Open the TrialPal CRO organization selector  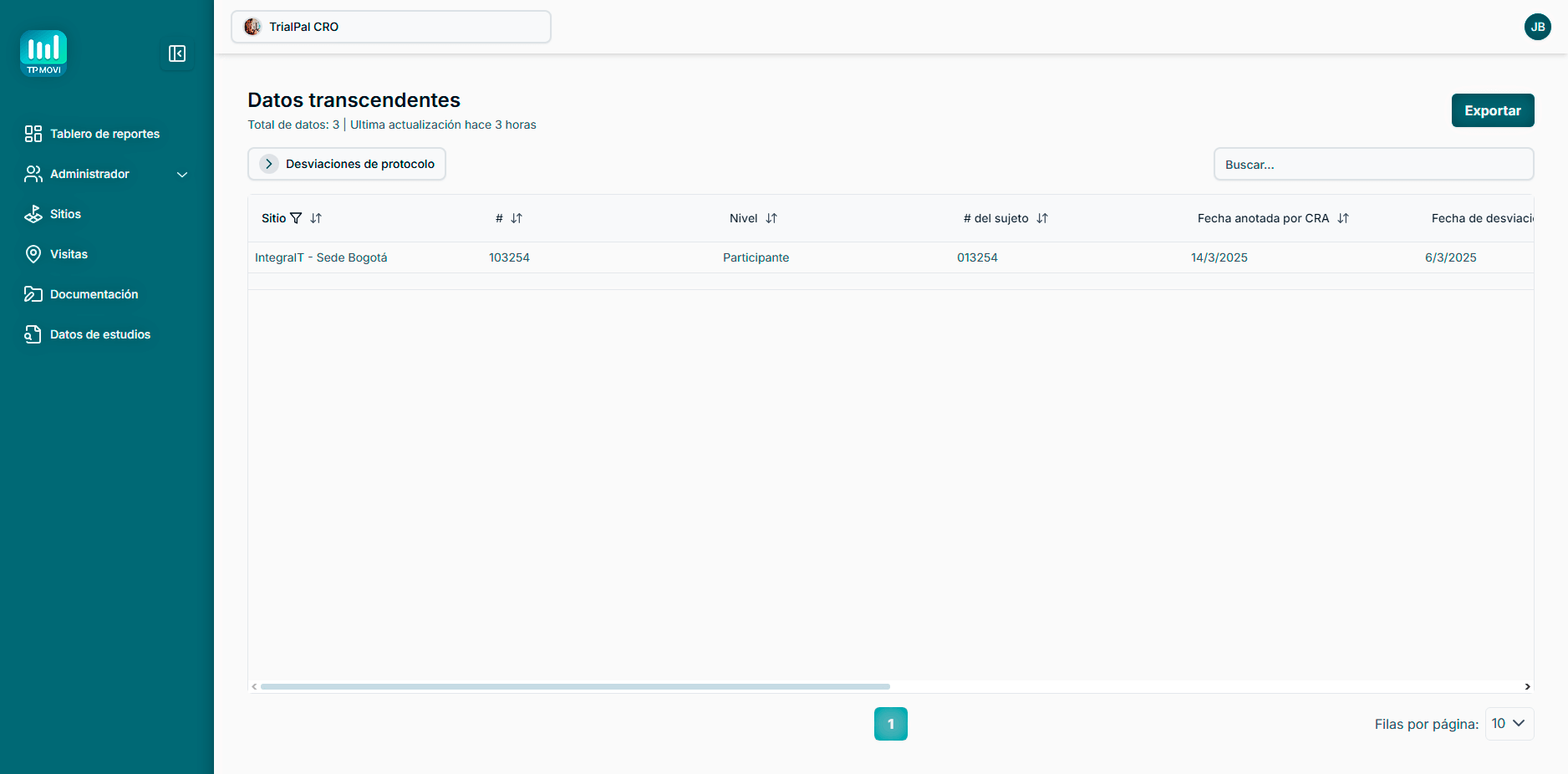tap(391, 27)
